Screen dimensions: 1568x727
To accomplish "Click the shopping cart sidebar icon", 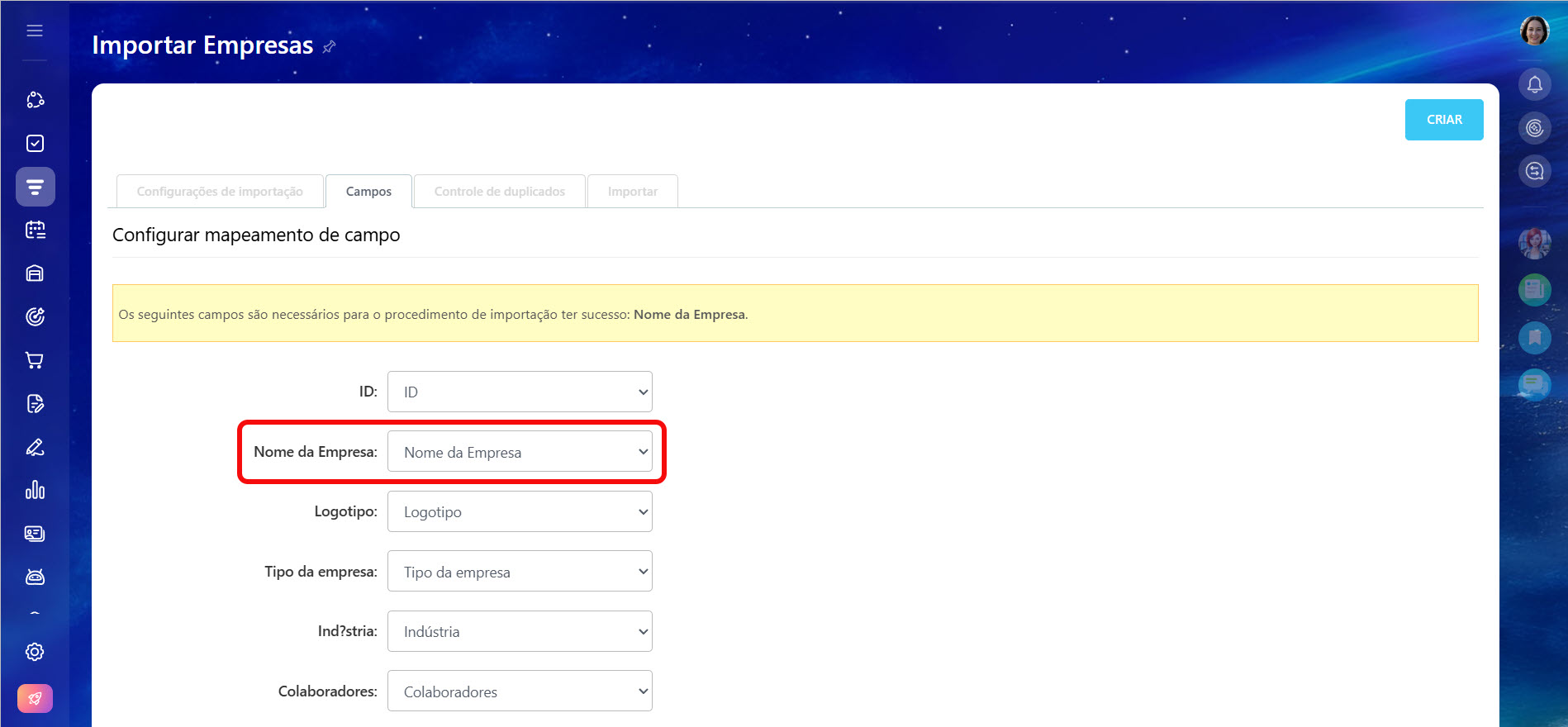I will coord(35,360).
